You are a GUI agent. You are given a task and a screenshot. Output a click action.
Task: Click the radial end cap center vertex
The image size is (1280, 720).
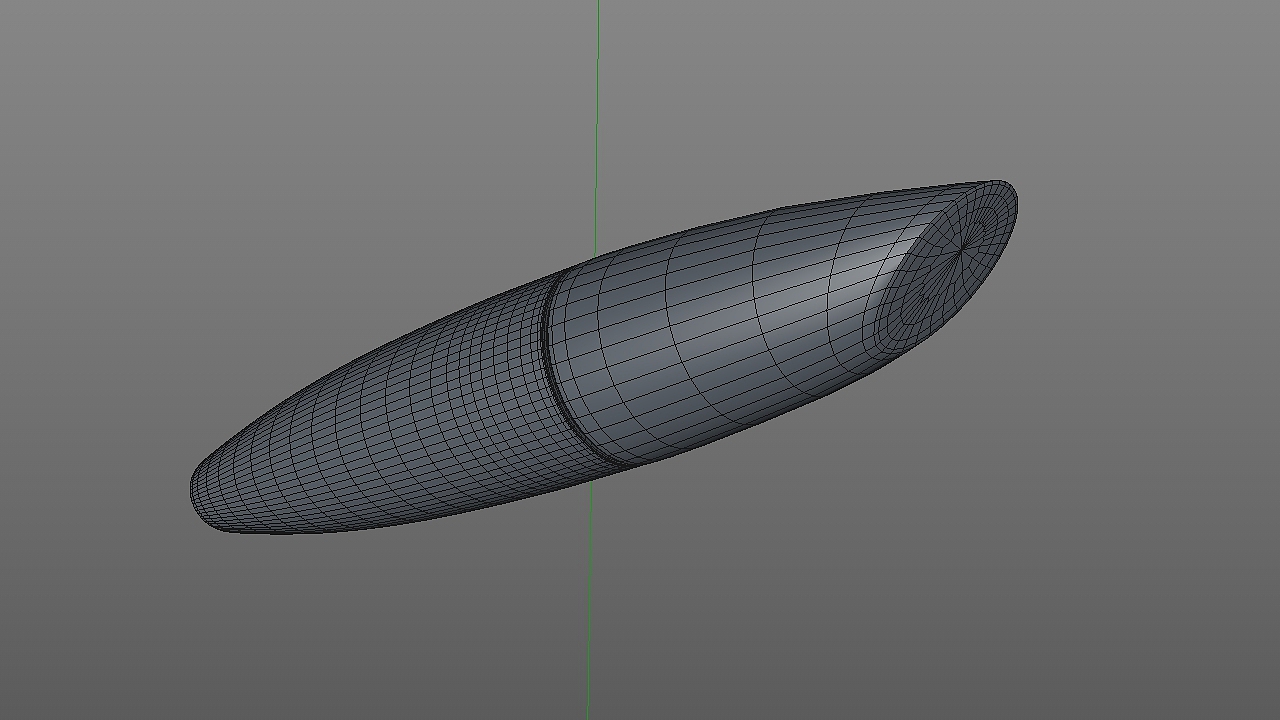(x=962, y=249)
